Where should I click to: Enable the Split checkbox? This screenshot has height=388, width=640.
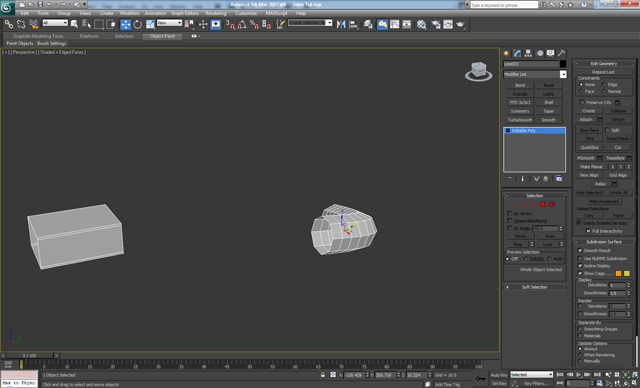click(607, 130)
